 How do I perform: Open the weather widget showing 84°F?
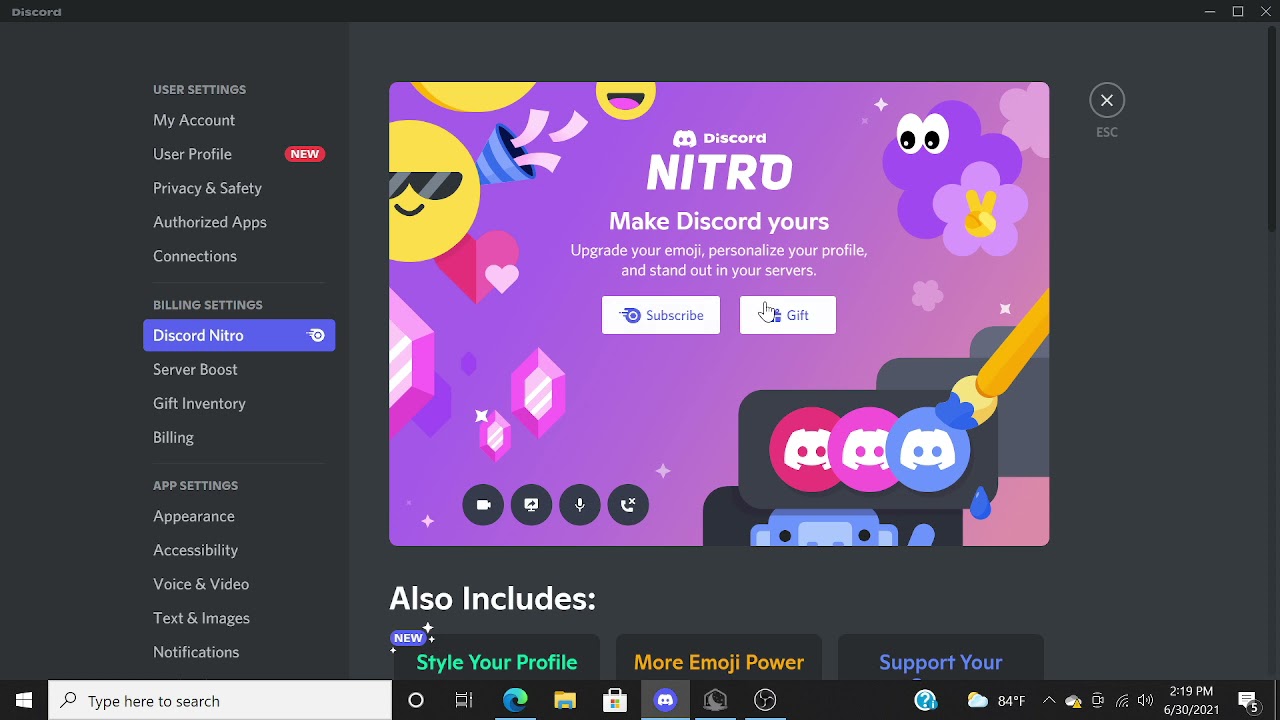click(x=996, y=700)
